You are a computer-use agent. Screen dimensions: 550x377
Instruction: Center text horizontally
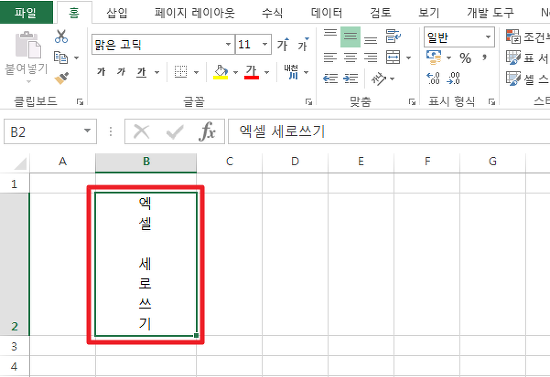pyautogui.click(x=350, y=57)
